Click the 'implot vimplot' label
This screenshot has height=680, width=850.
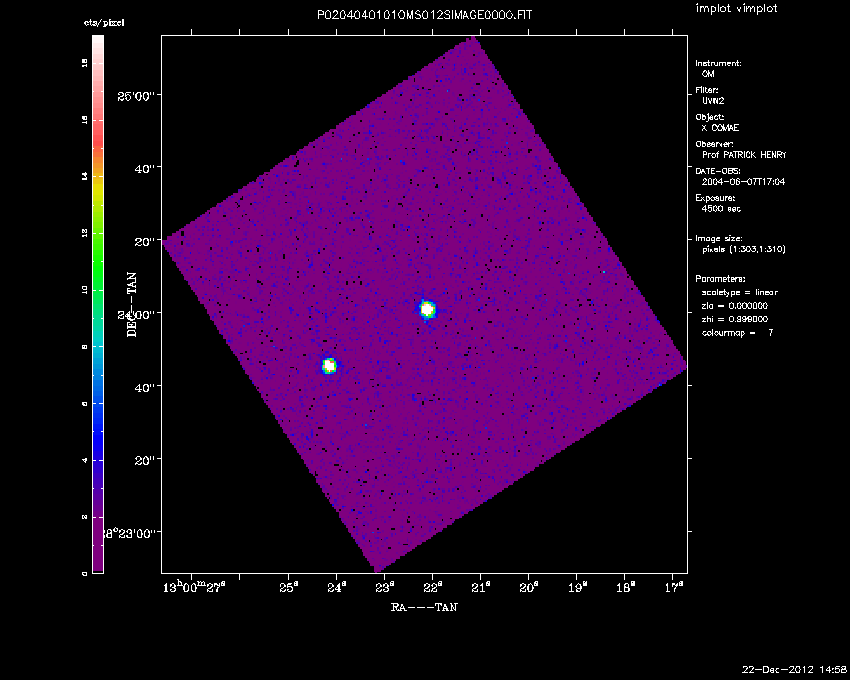(736, 9)
